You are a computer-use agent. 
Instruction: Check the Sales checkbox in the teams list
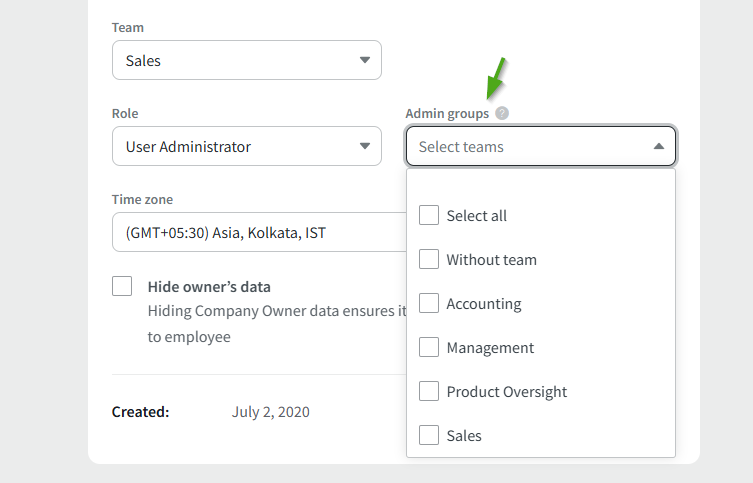coord(429,436)
